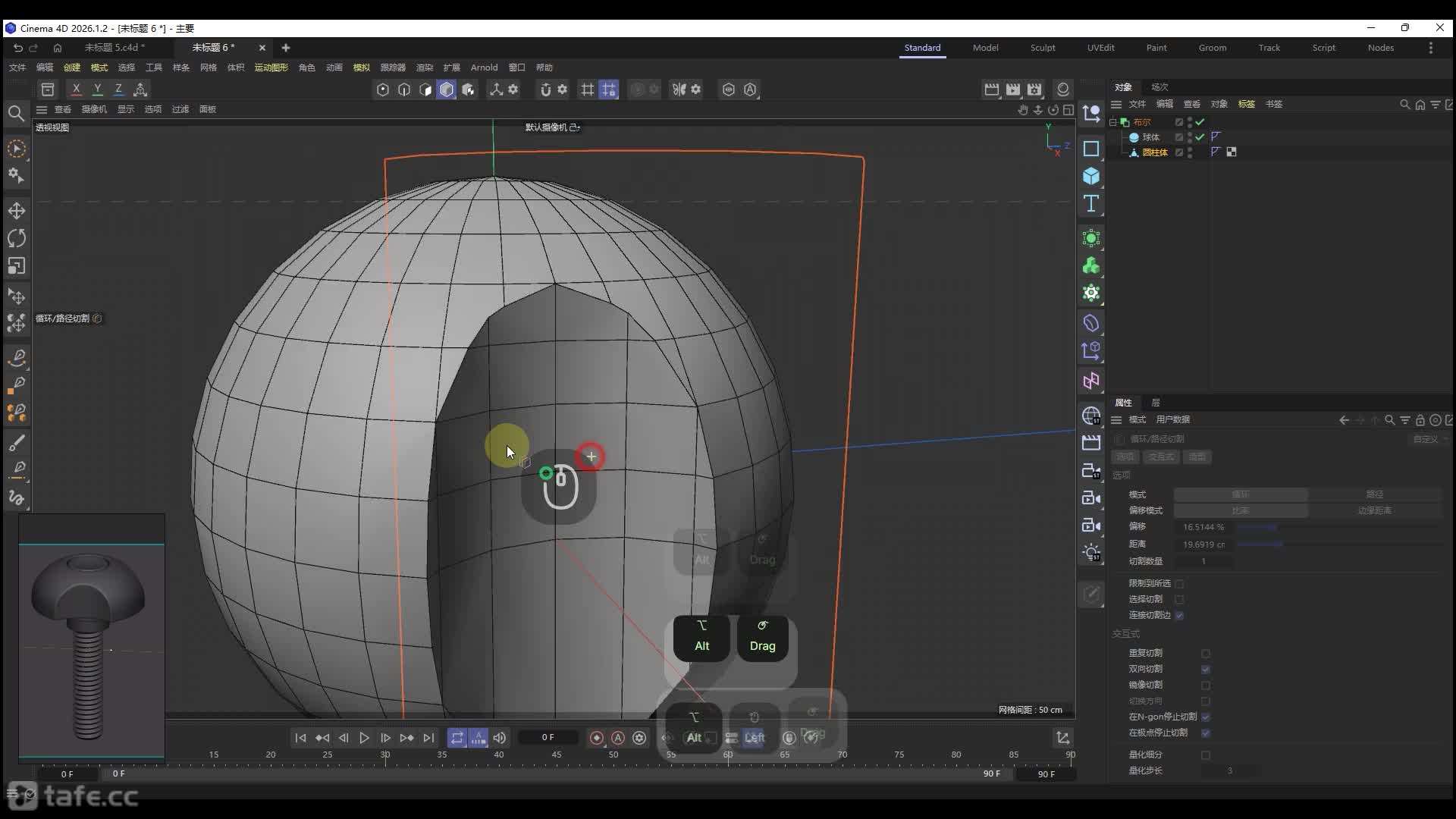Screen dimensions: 1456x819
Task: Open viewport hamburger menu beside 查看
Action: tap(42, 110)
